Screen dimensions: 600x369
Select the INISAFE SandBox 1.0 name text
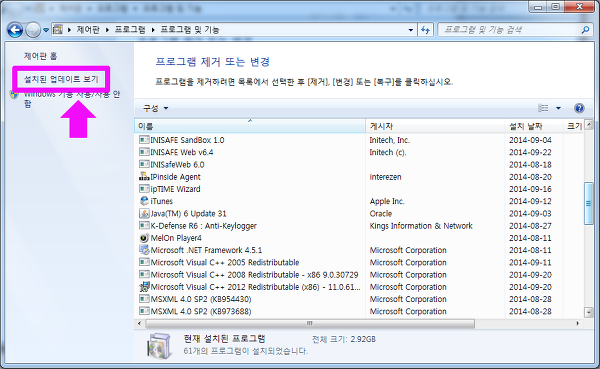coord(188,140)
